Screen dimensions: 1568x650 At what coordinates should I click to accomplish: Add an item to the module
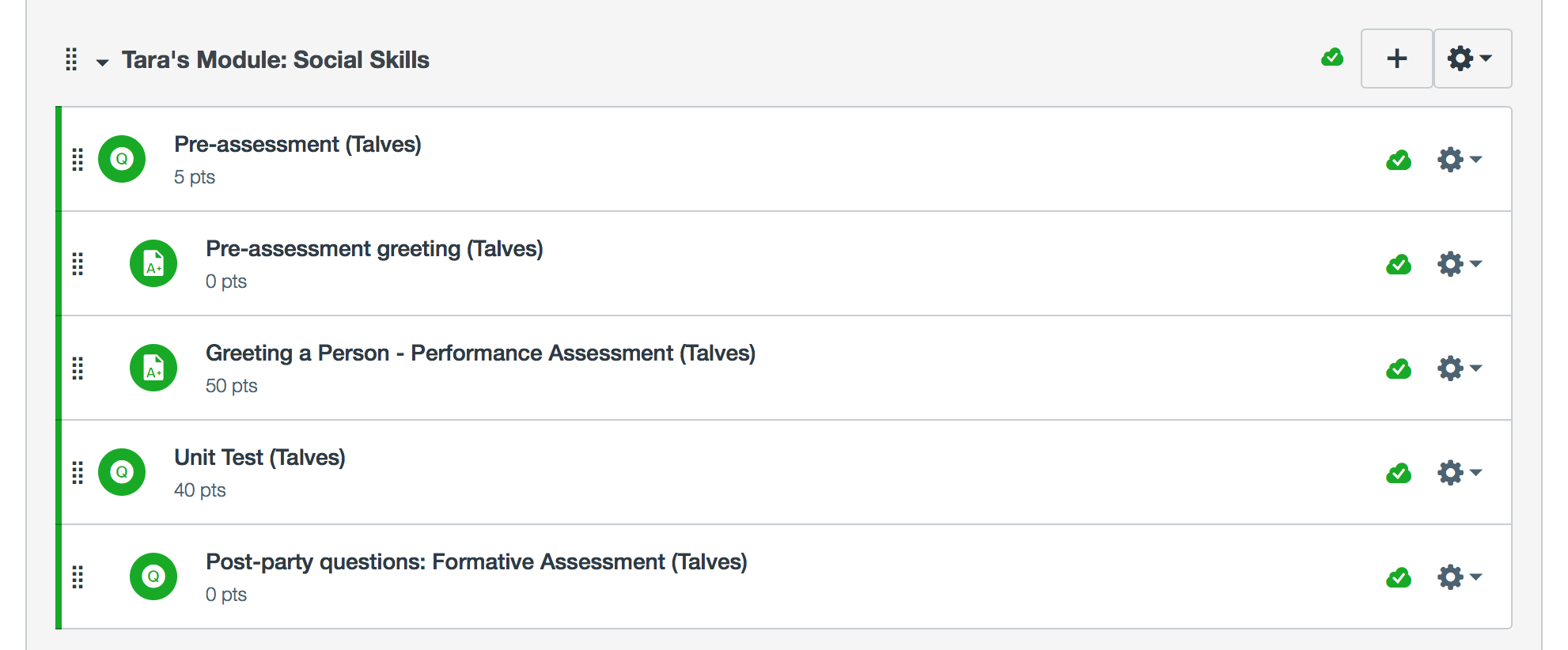tap(1397, 59)
